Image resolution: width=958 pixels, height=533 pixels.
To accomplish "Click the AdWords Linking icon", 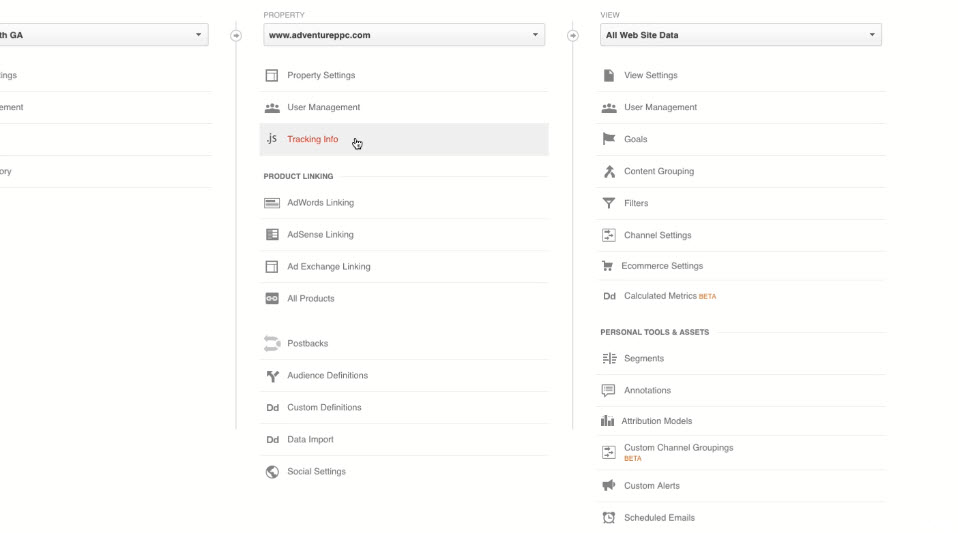I will 271,203.
